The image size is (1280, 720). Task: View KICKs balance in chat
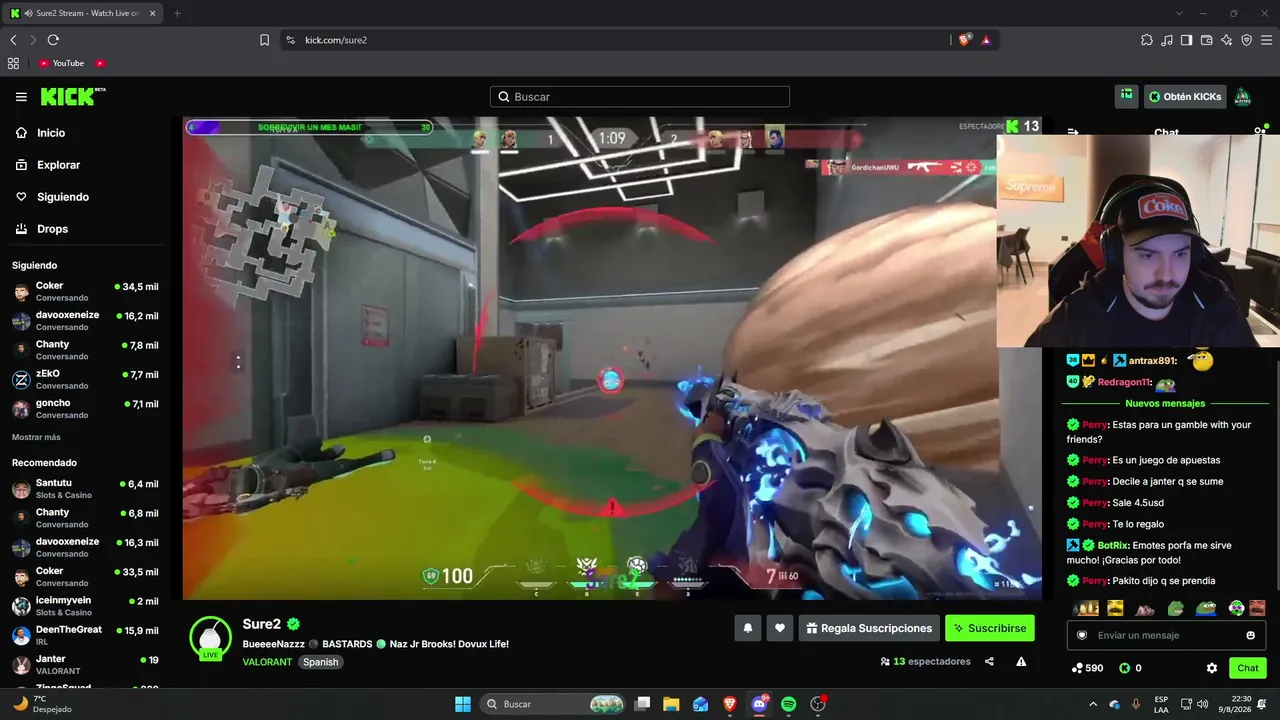click(x=1130, y=668)
